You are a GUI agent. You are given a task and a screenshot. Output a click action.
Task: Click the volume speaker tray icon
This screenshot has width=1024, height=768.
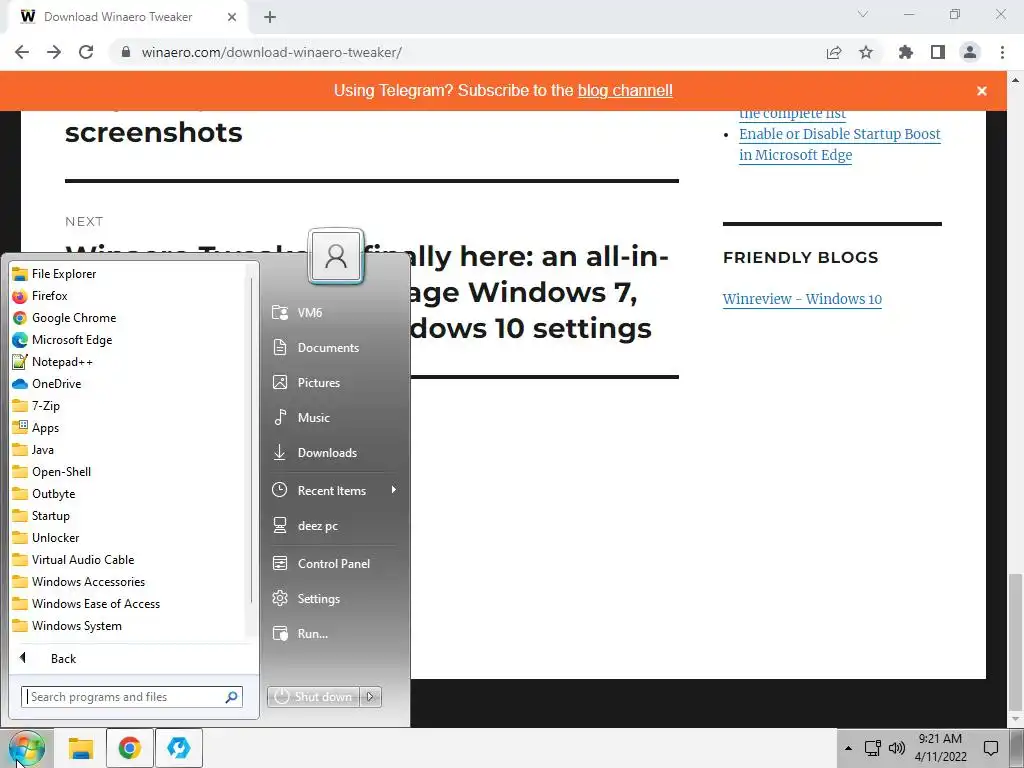[897, 748]
